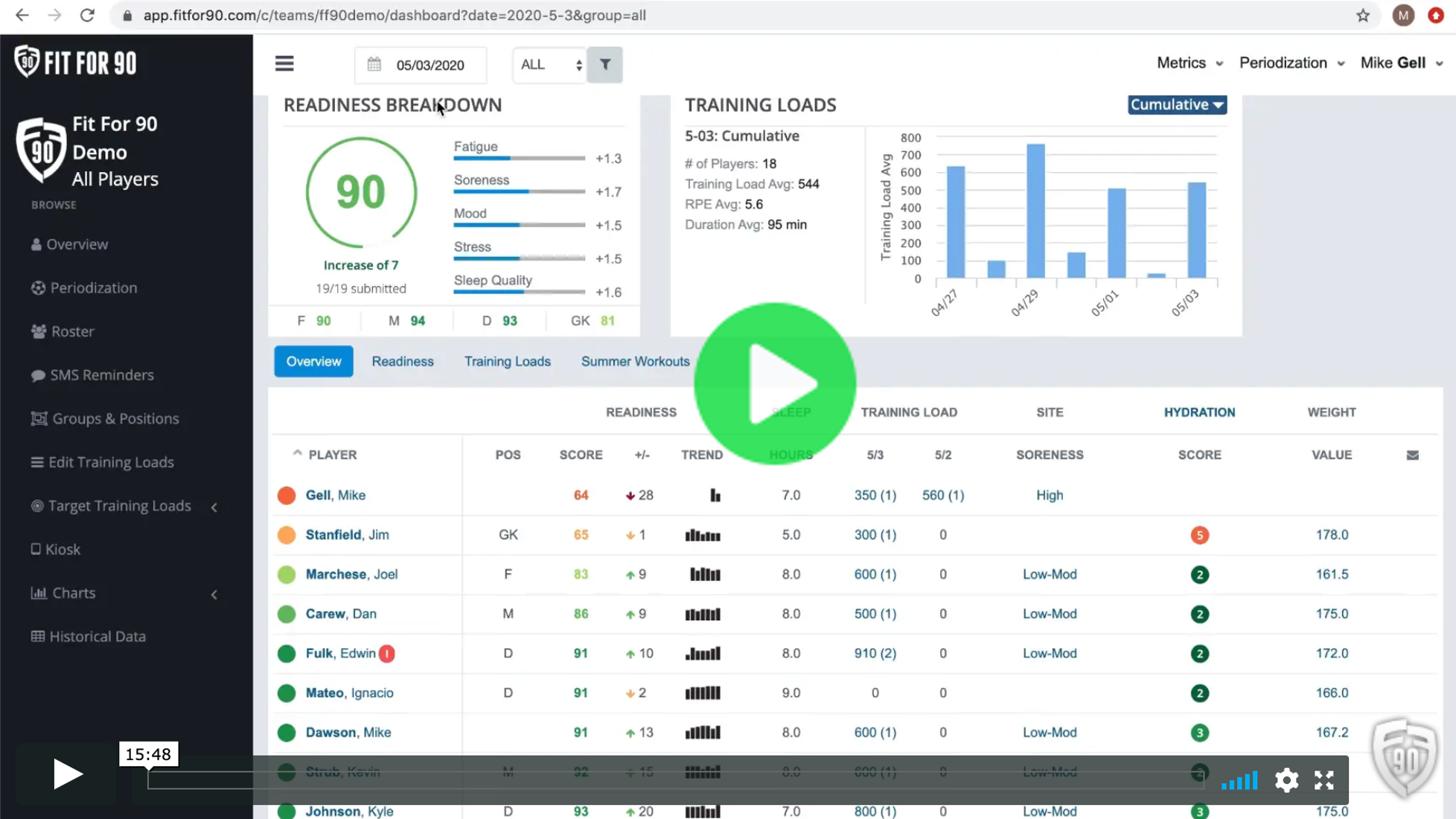Open Kiosk in sidebar
This screenshot has width=1456, height=819.
coord(55,549)
